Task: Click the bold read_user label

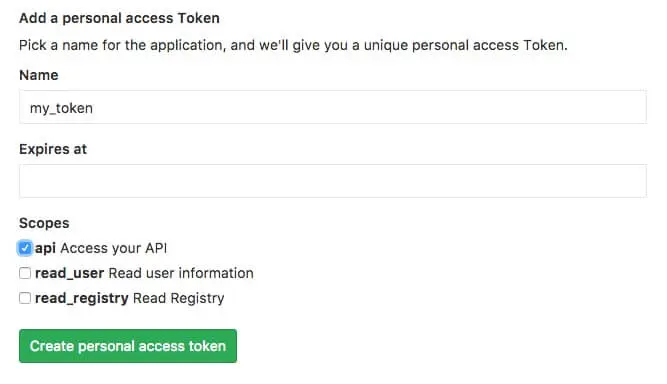Action: tap(69, 273)
